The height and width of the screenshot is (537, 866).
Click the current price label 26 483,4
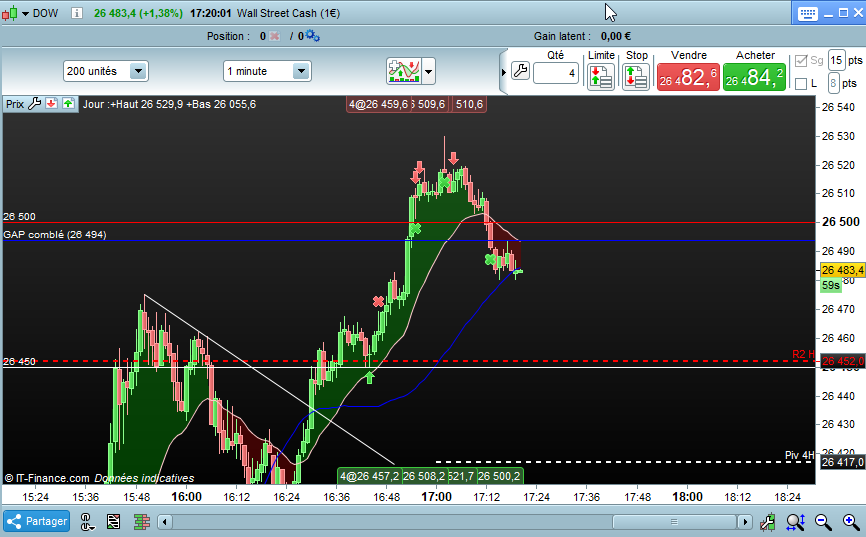[842, 270]
